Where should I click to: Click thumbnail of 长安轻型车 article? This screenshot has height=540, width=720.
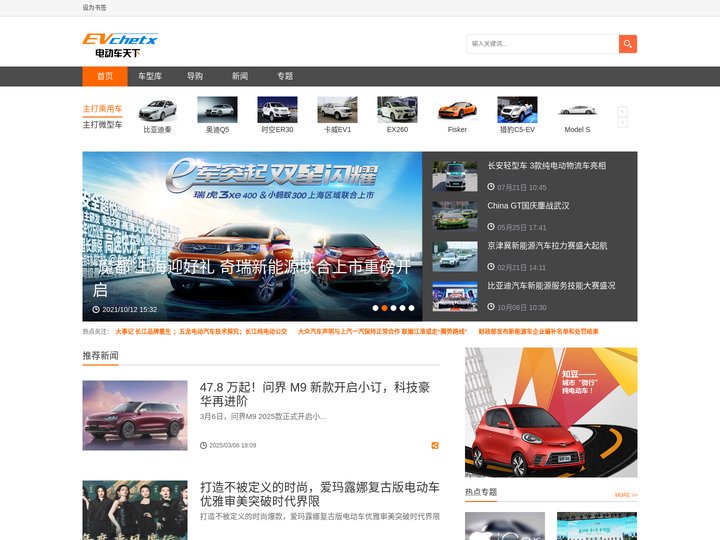[455, 176]
